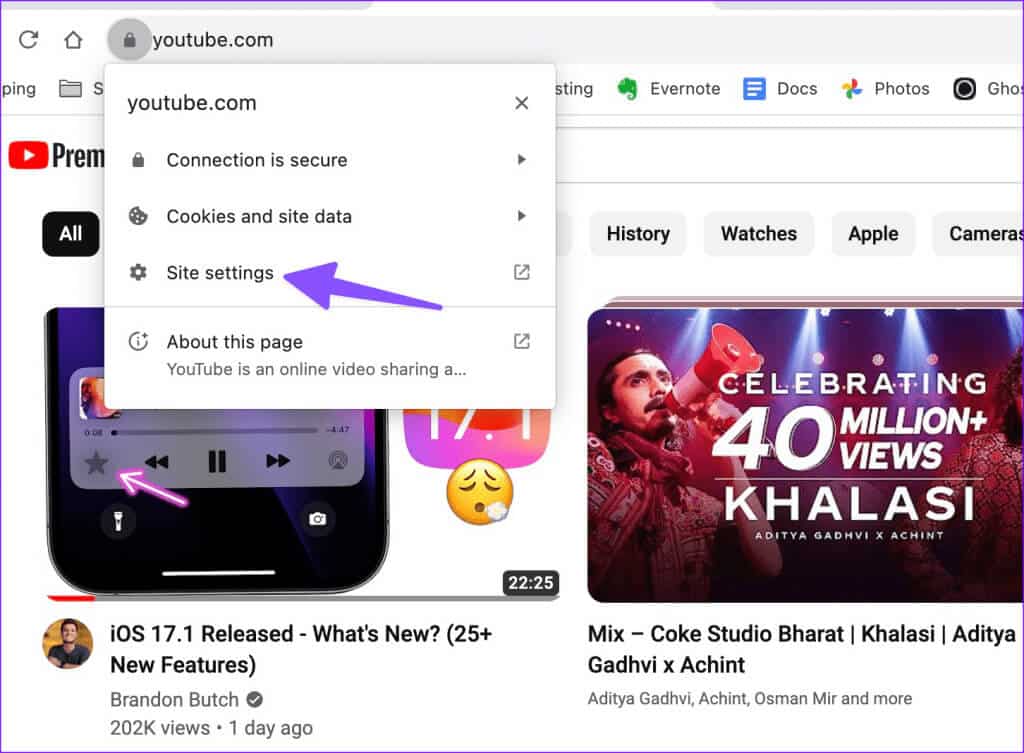The image size is (1024, 753).
Task: Go to home page icon
Action: click(x=73, y=40)
